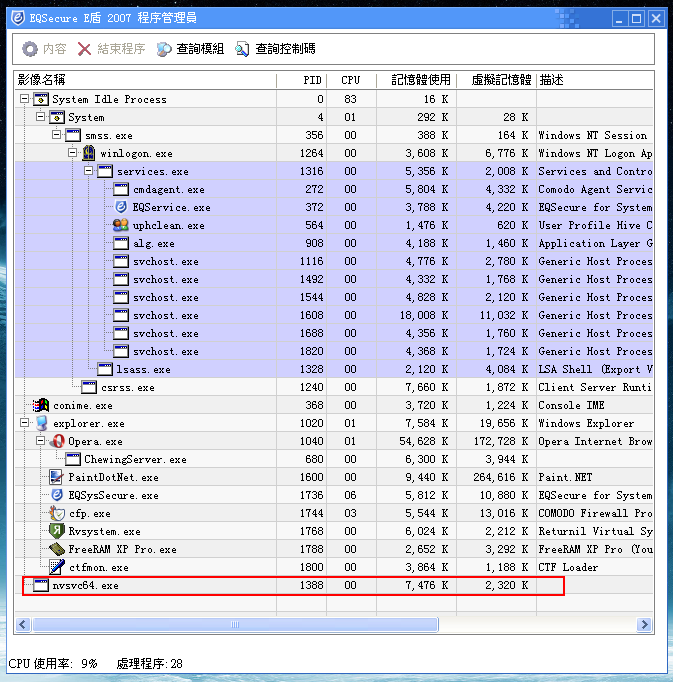Click the red X end-process icon
This screenshot has width=673, height=682.
[x=84, y=49]
